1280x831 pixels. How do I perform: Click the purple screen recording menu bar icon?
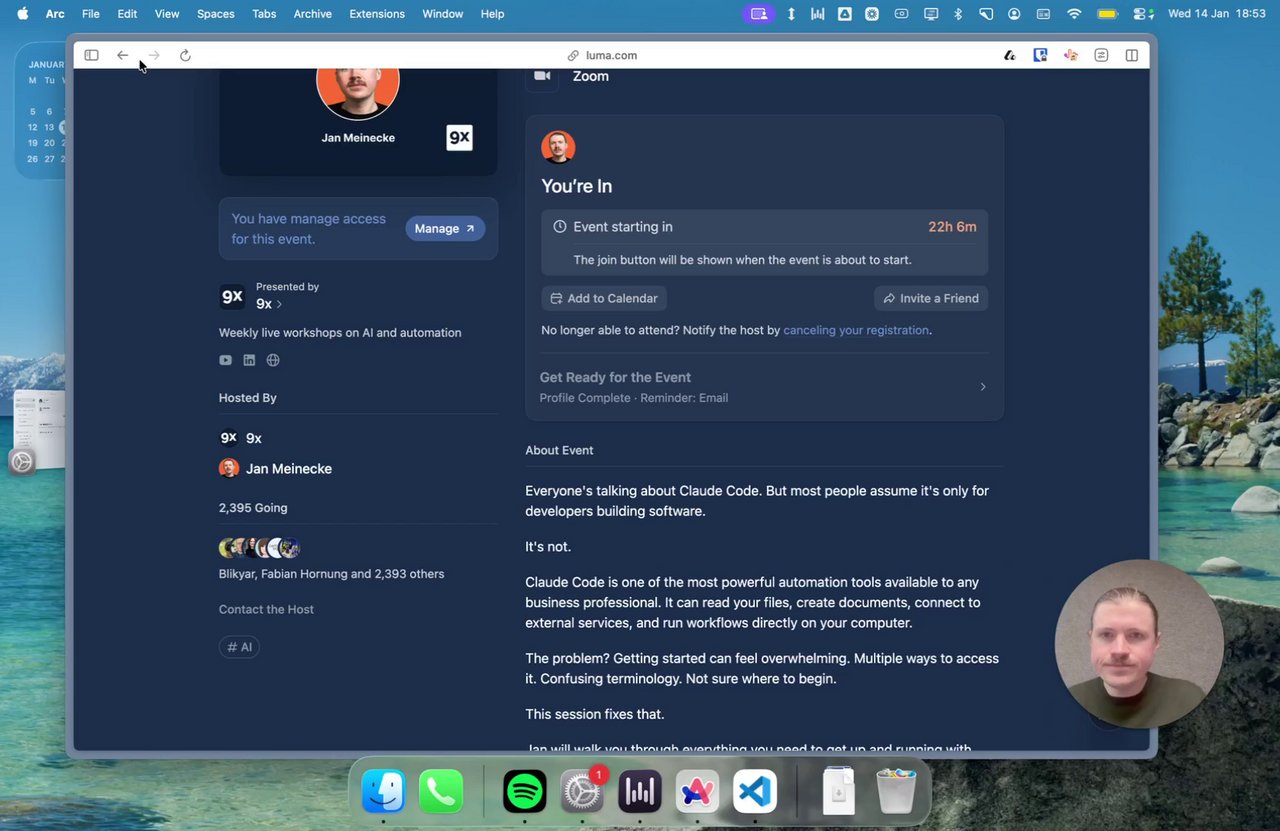759,14
